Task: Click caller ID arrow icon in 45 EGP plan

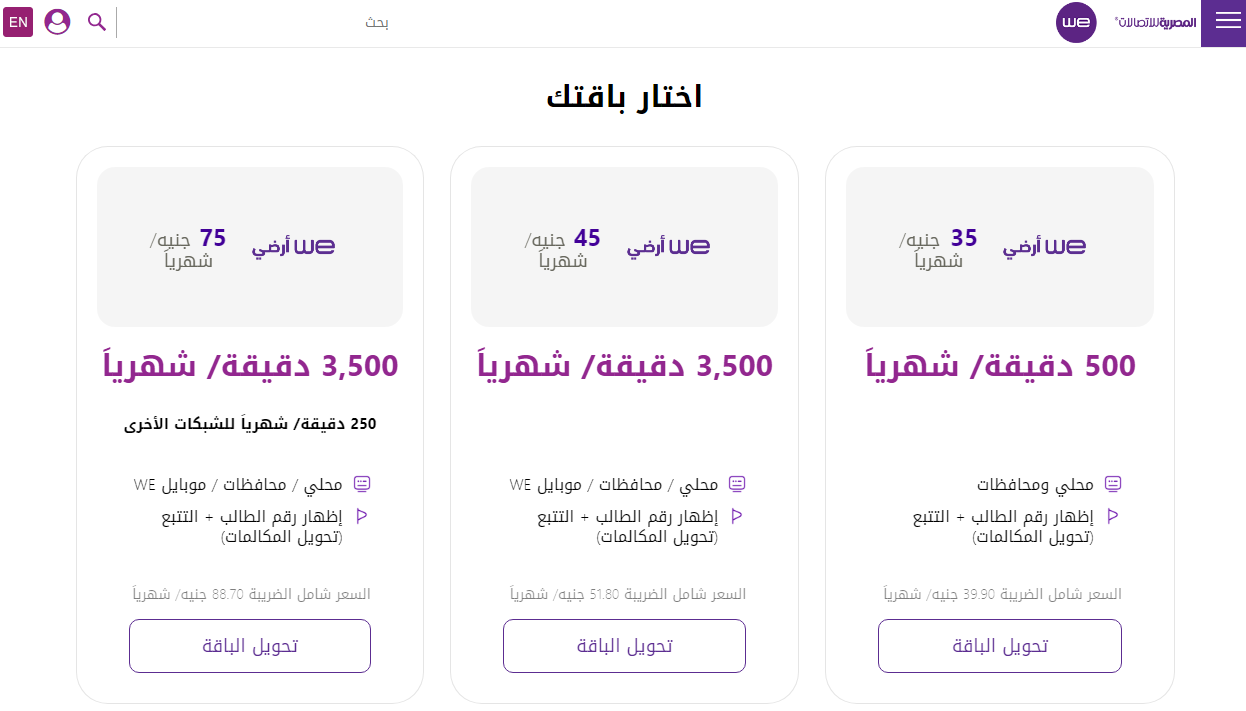Action: [737, 516]
